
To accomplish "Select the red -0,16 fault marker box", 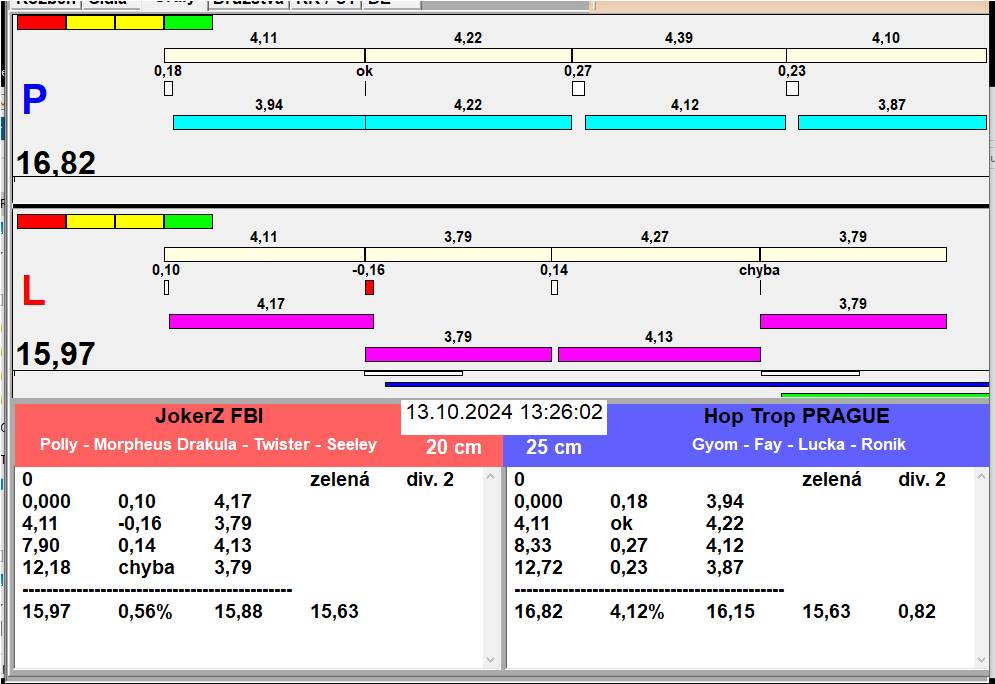I will pyautogui.click(x=369, y=287).
